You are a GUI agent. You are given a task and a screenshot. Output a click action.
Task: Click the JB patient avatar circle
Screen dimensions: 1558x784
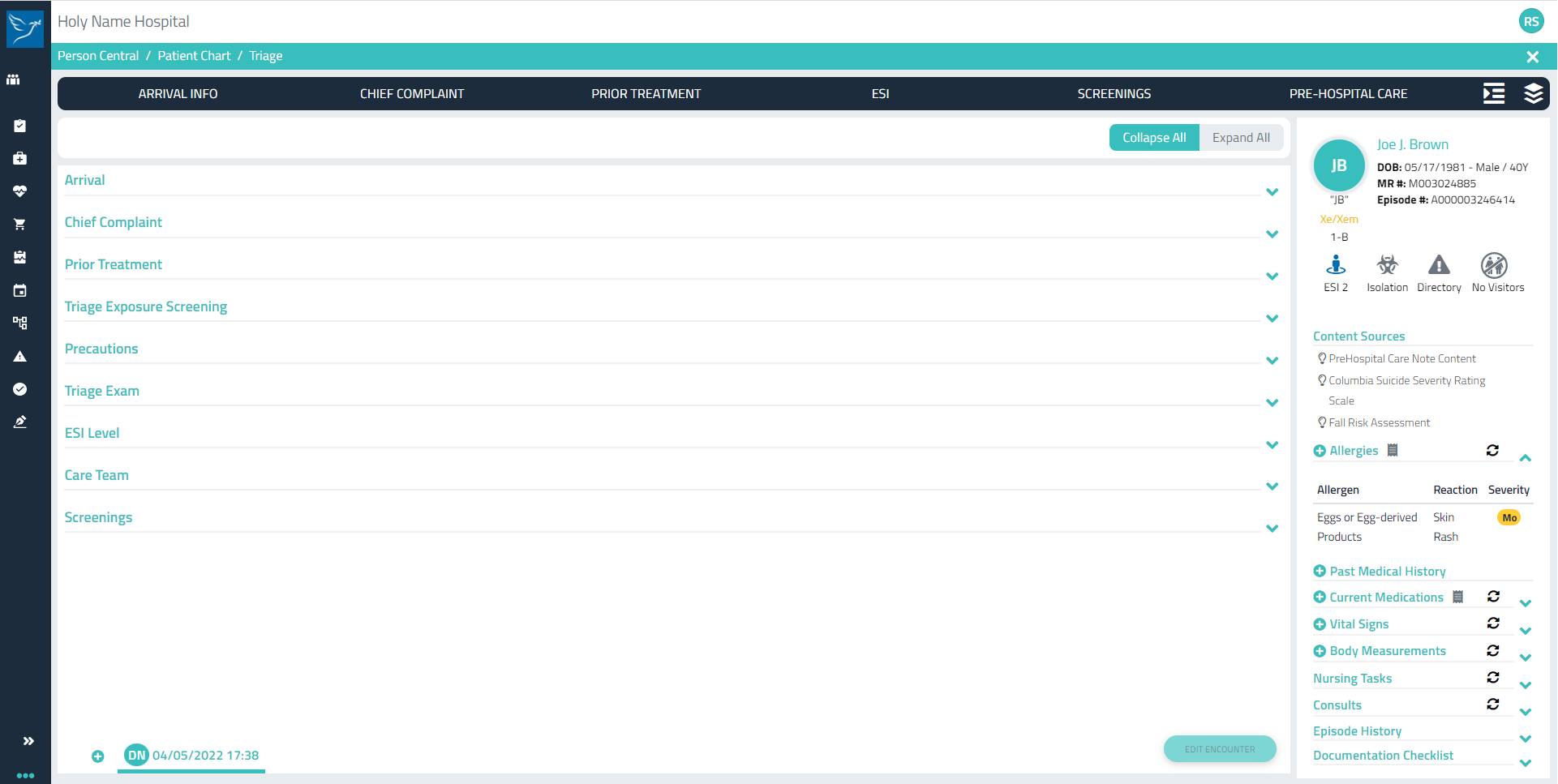[1339, 165]
